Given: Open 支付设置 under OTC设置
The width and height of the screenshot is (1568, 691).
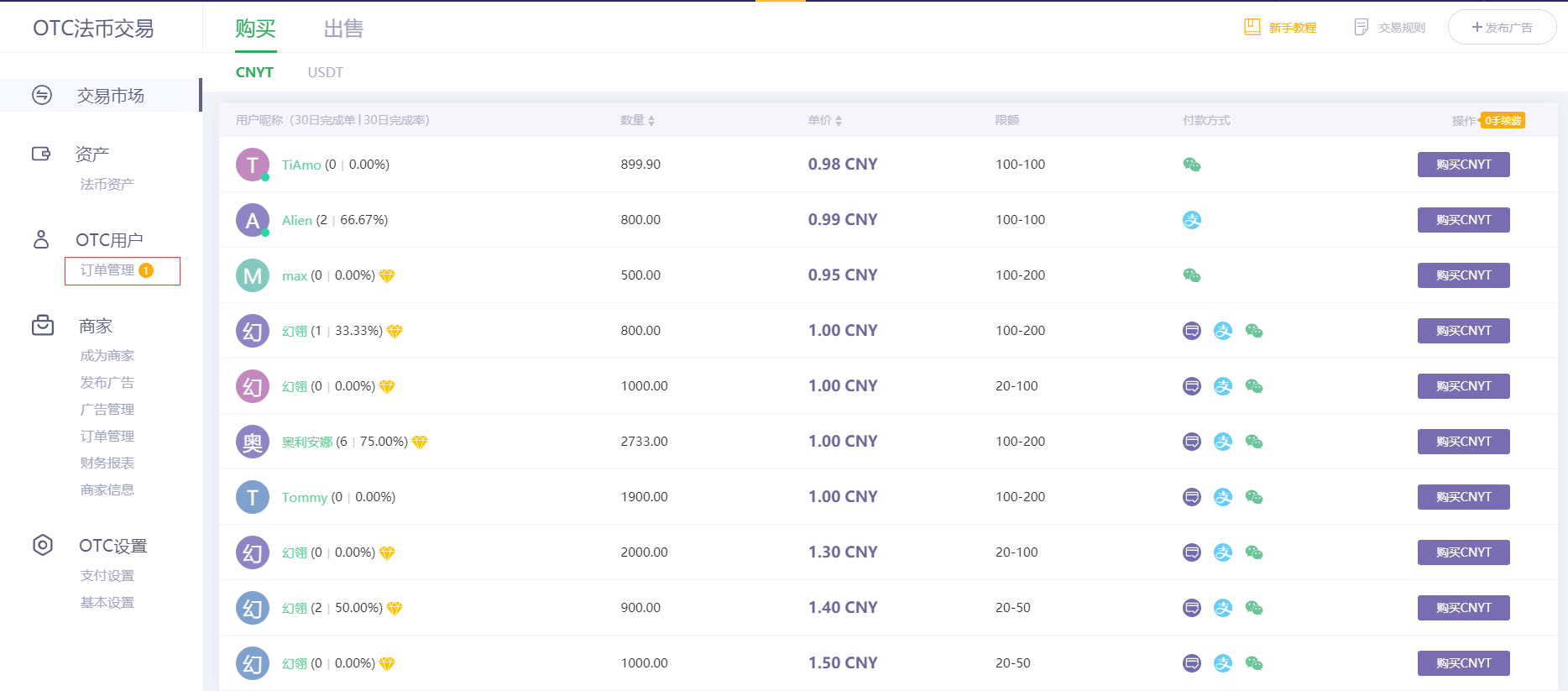Looking at the screenshot, I should tap(107, 575).
